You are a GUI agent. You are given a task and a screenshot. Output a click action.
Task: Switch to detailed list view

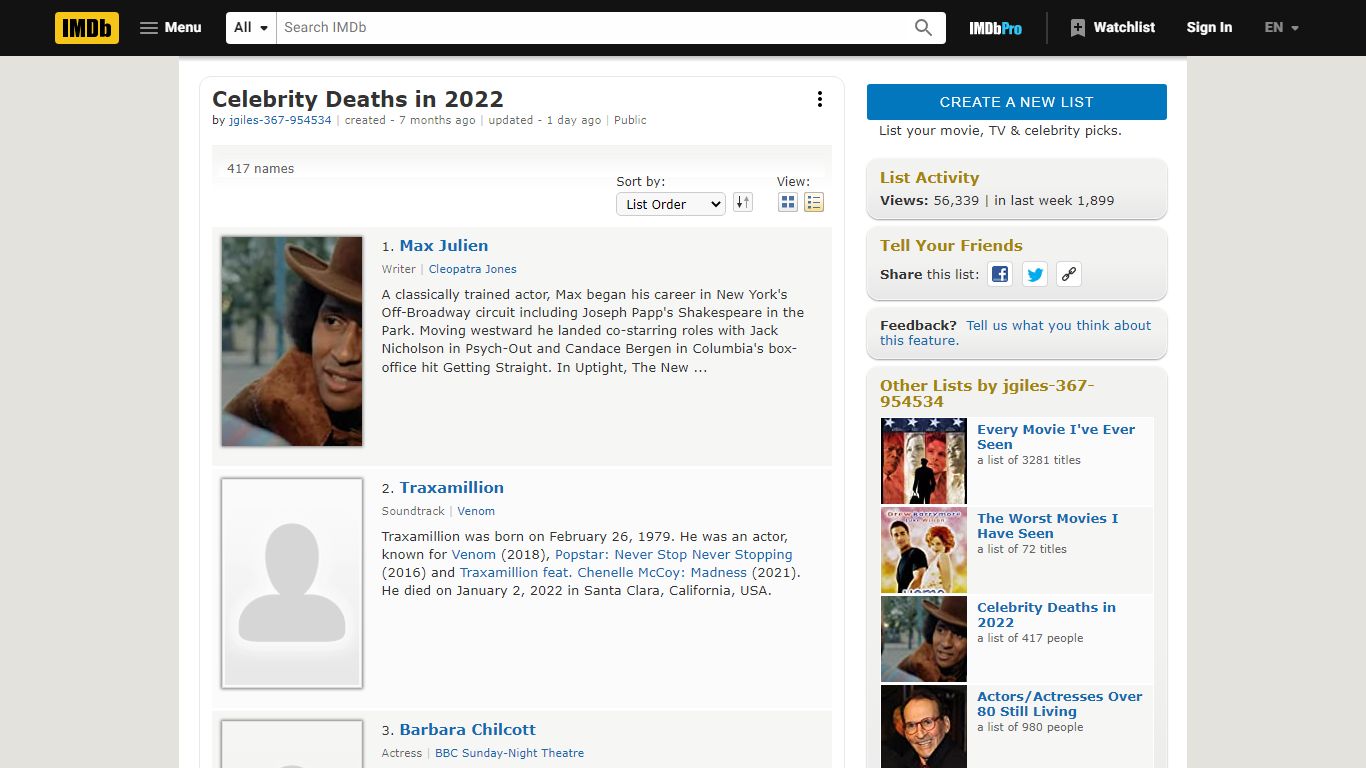[x=814, y=203]
